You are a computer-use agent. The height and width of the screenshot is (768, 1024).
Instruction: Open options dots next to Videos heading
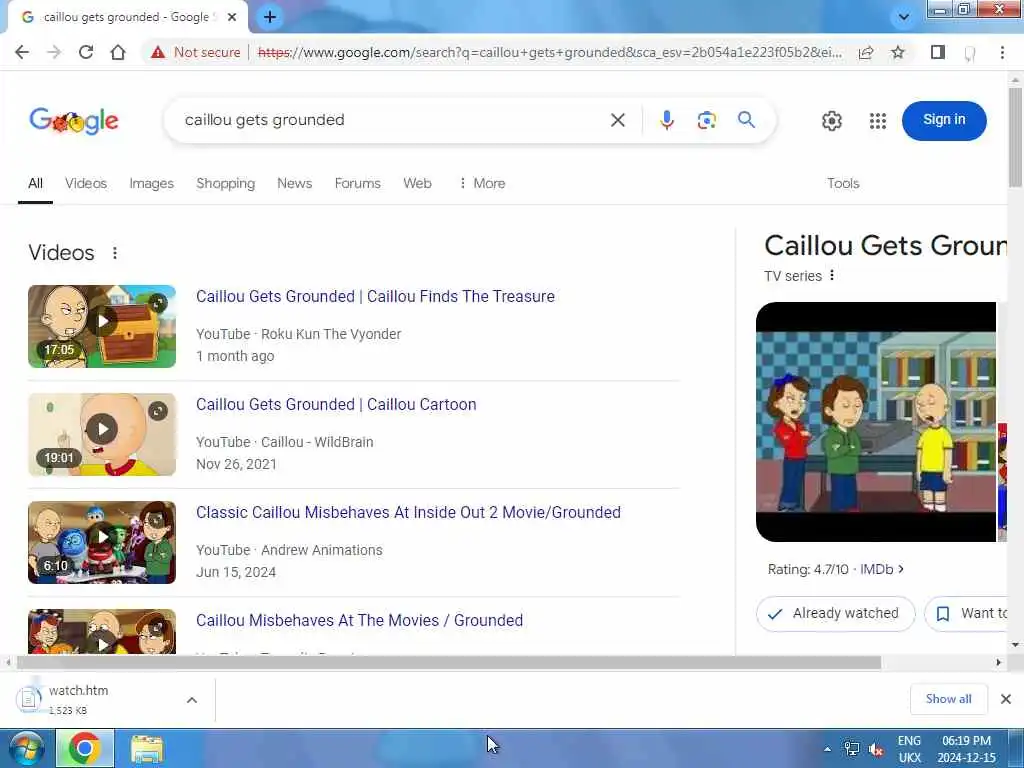[115, 253]
